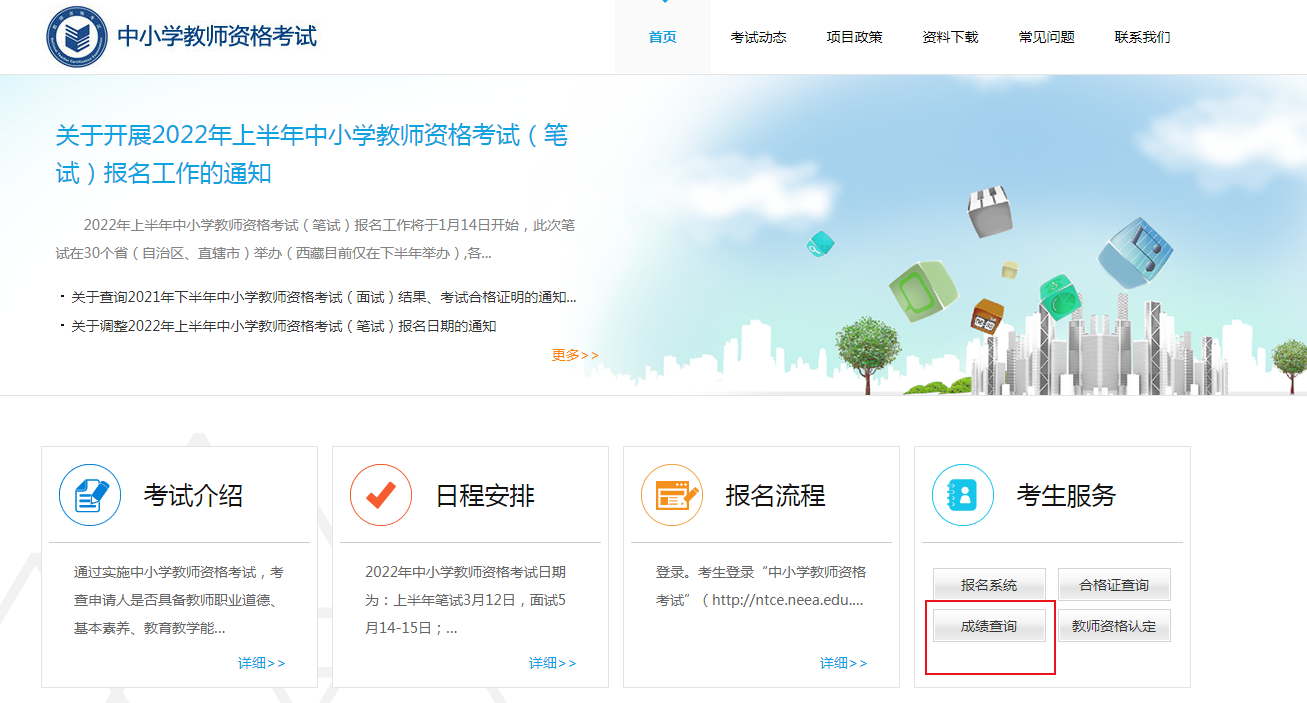The image size is (1307, 703).
Task: Go to the 联系我们 page
Action: 1142,37
